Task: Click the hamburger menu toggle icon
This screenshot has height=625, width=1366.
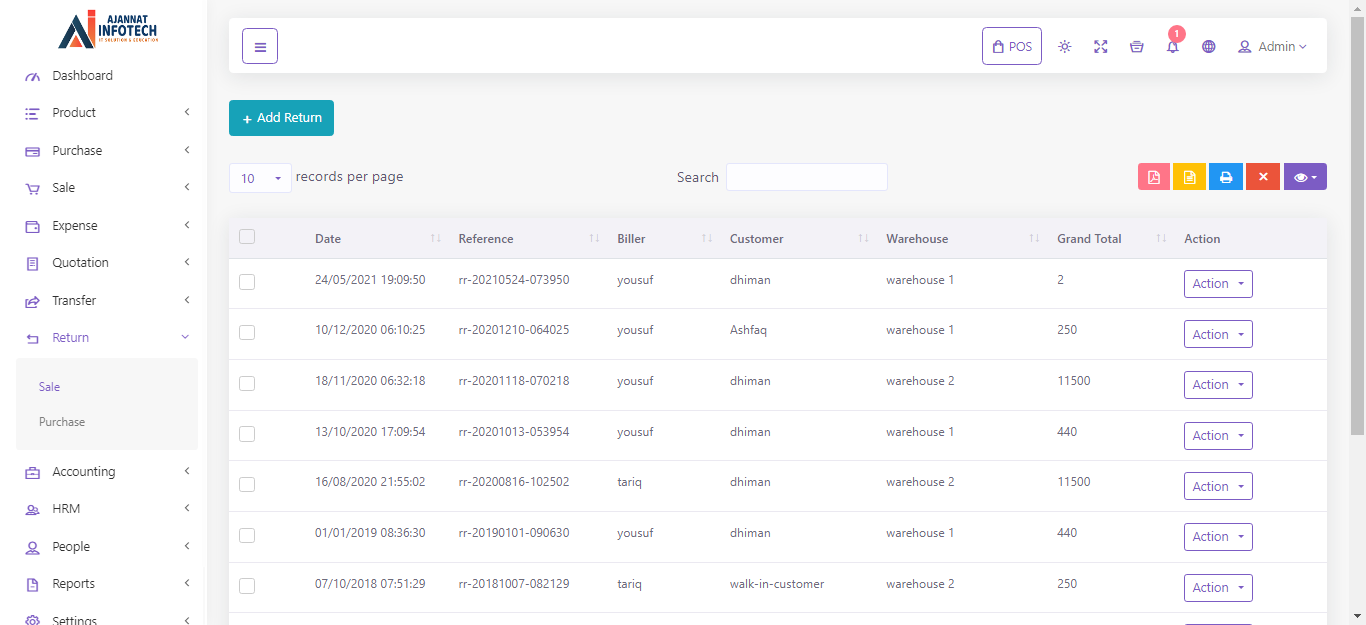Action: pos(260,46)
